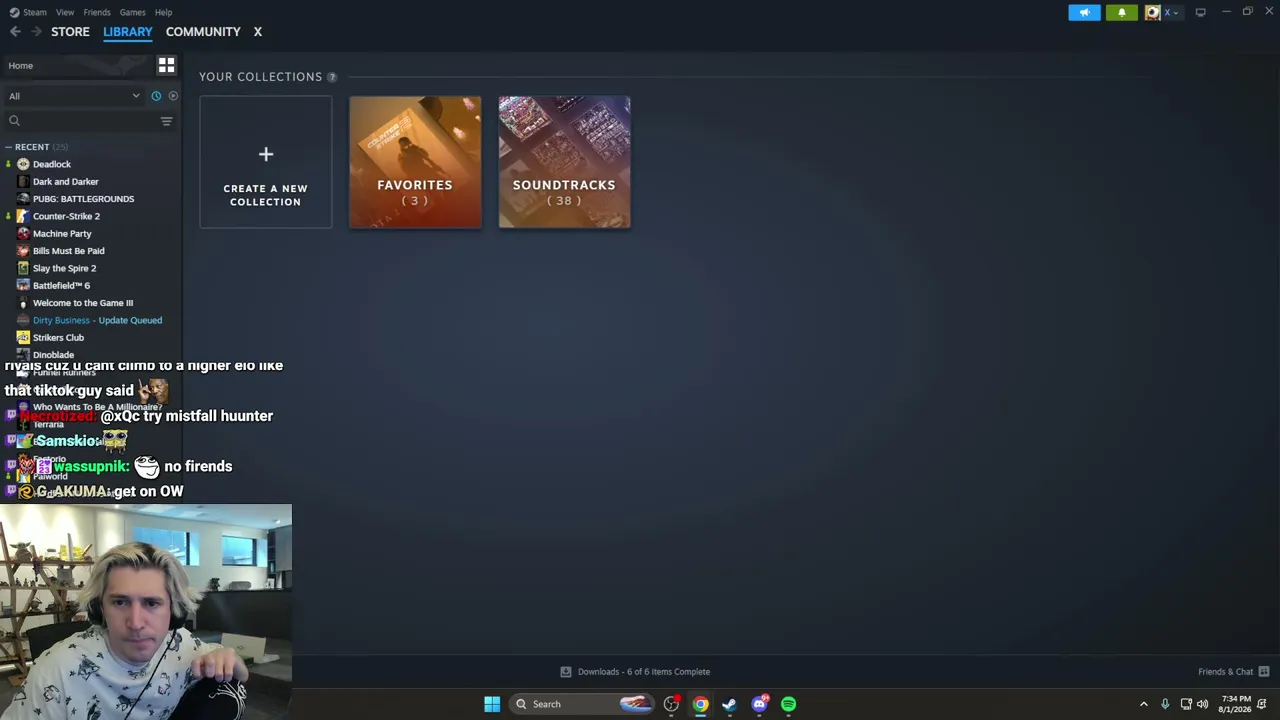
Task: Click the PUBG: BATTLEGROUNDS game icon
Action: tap(23, 199)
